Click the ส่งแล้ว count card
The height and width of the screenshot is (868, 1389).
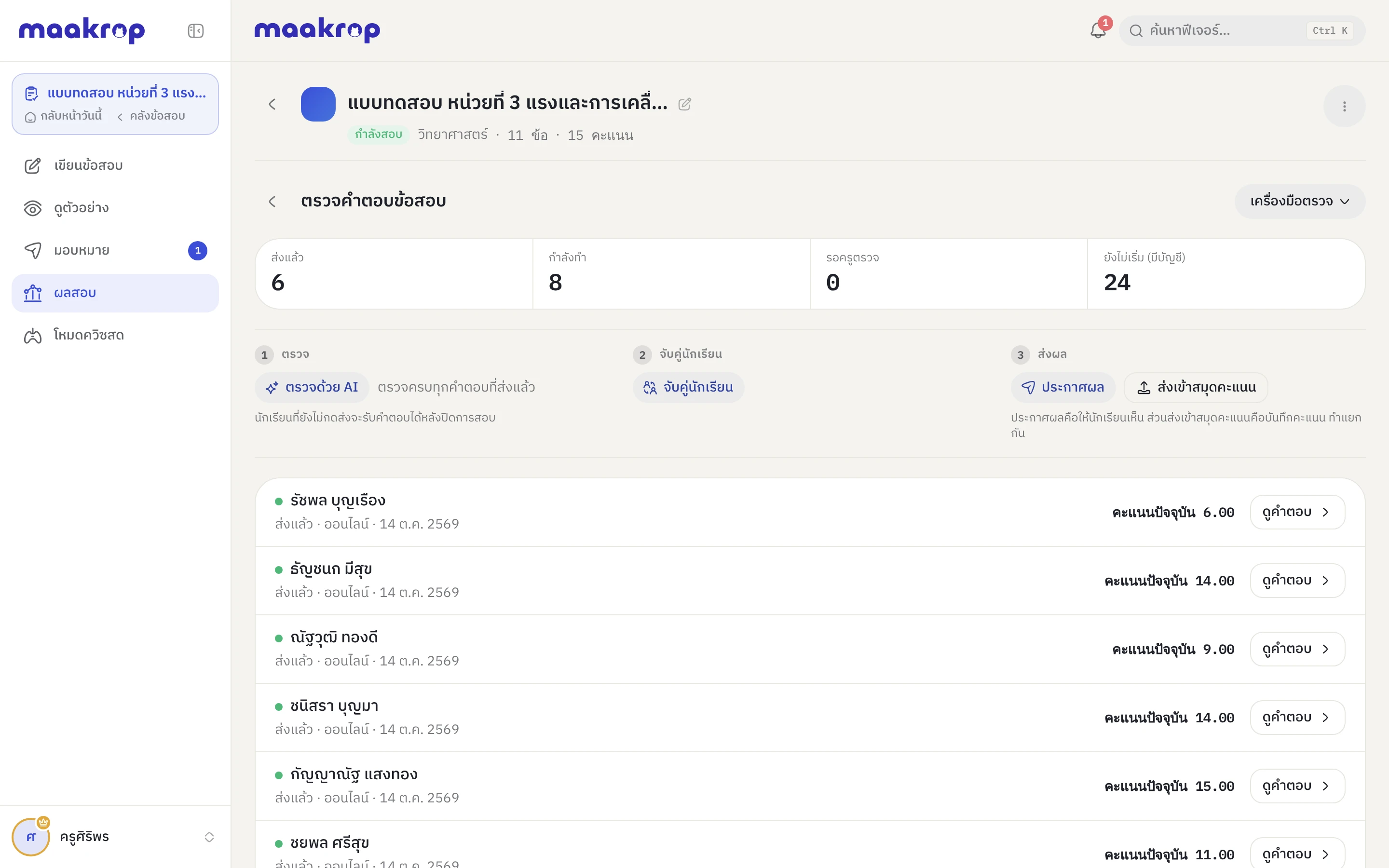395,274
